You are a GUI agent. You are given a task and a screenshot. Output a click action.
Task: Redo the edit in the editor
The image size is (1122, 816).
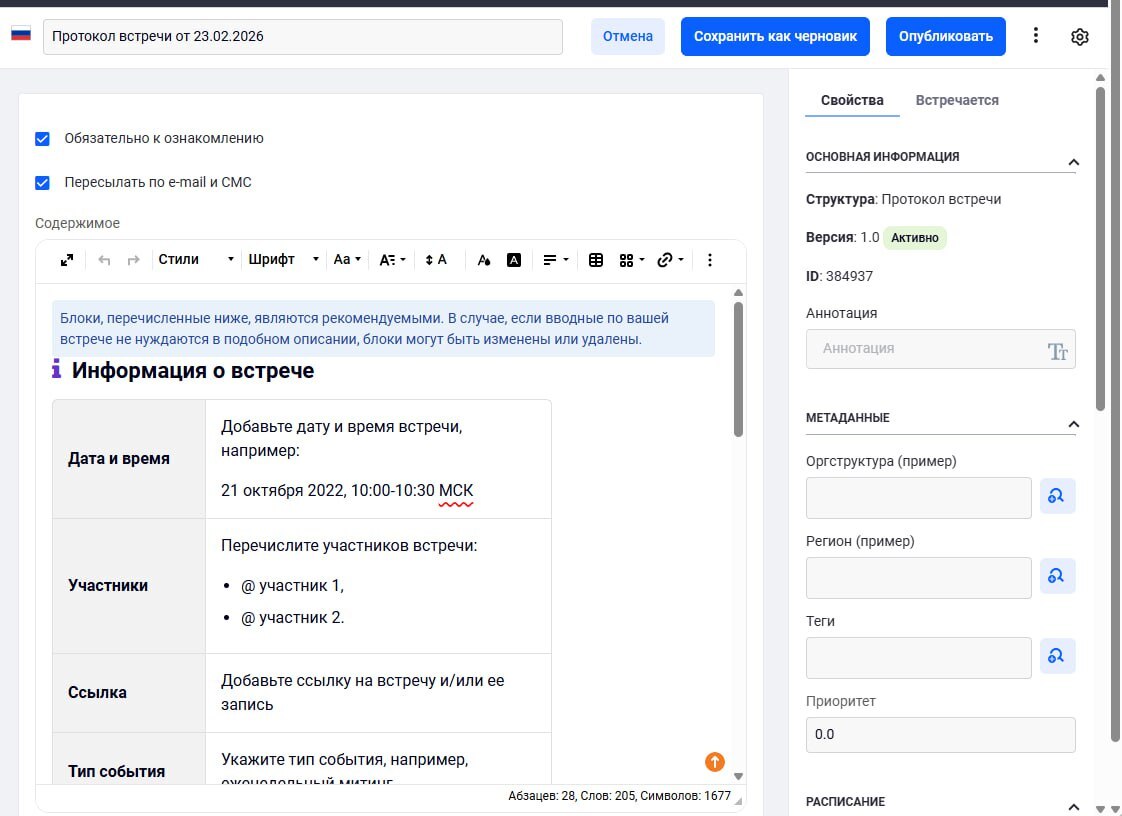coord(133,260)
